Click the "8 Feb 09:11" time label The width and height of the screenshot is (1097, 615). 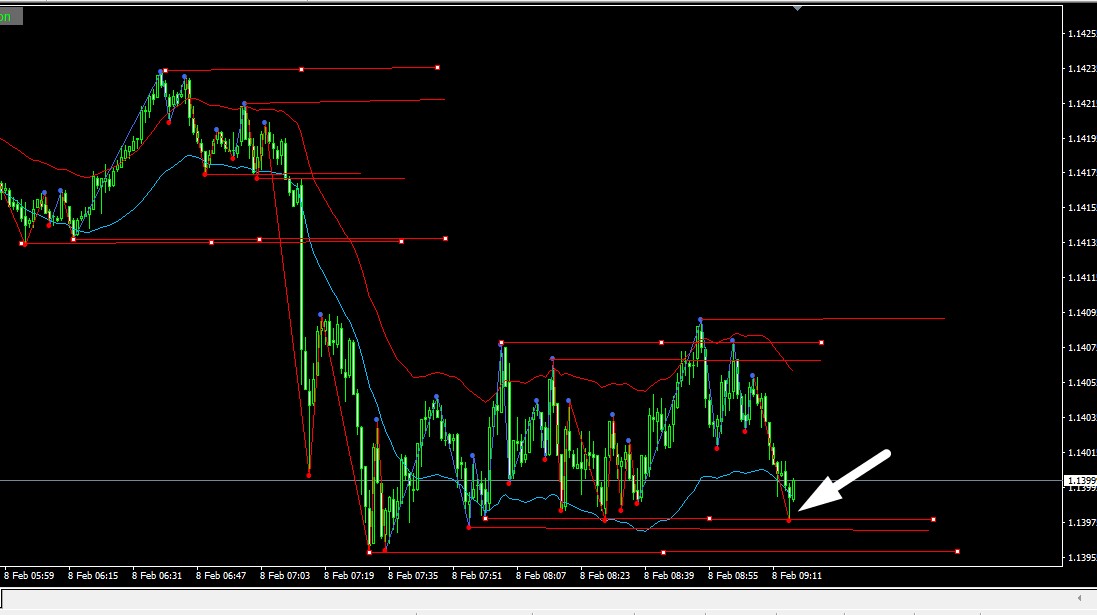coord(797,576)
